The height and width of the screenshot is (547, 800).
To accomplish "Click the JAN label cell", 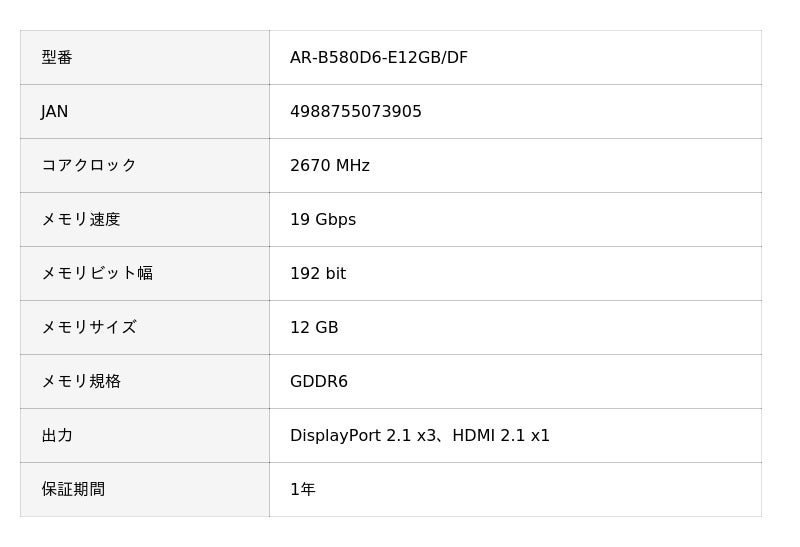I will pyautogui.click(x=55, y=112).
